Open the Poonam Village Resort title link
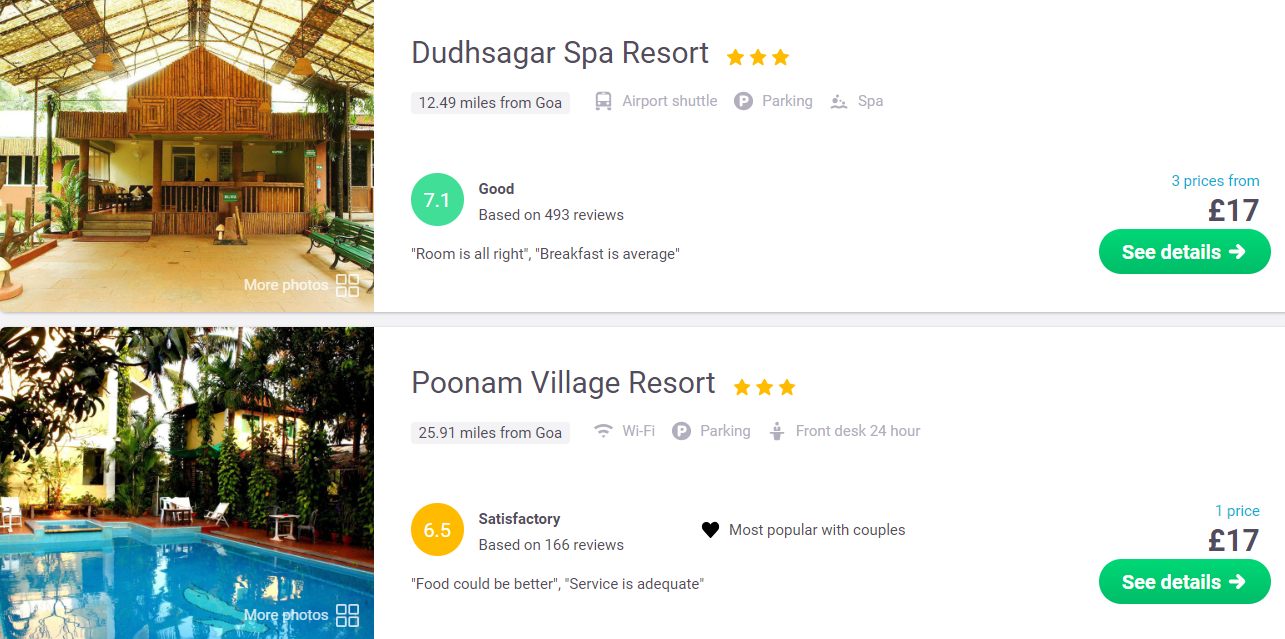 563,383
